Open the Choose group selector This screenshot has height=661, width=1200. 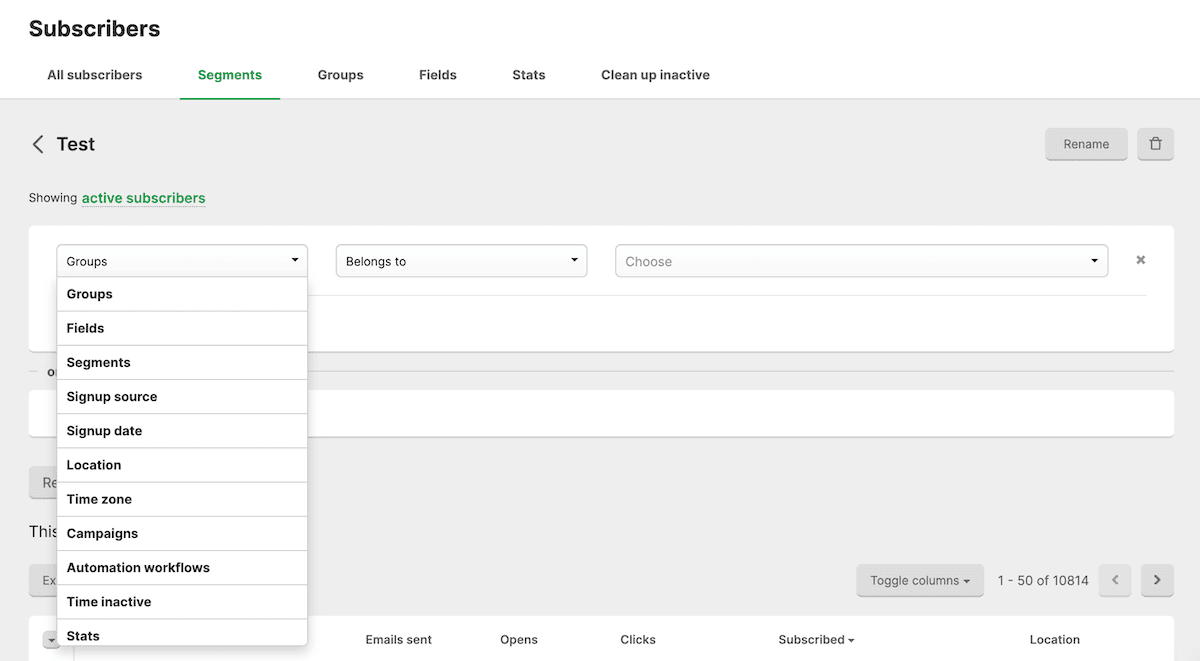coord(861,261)
